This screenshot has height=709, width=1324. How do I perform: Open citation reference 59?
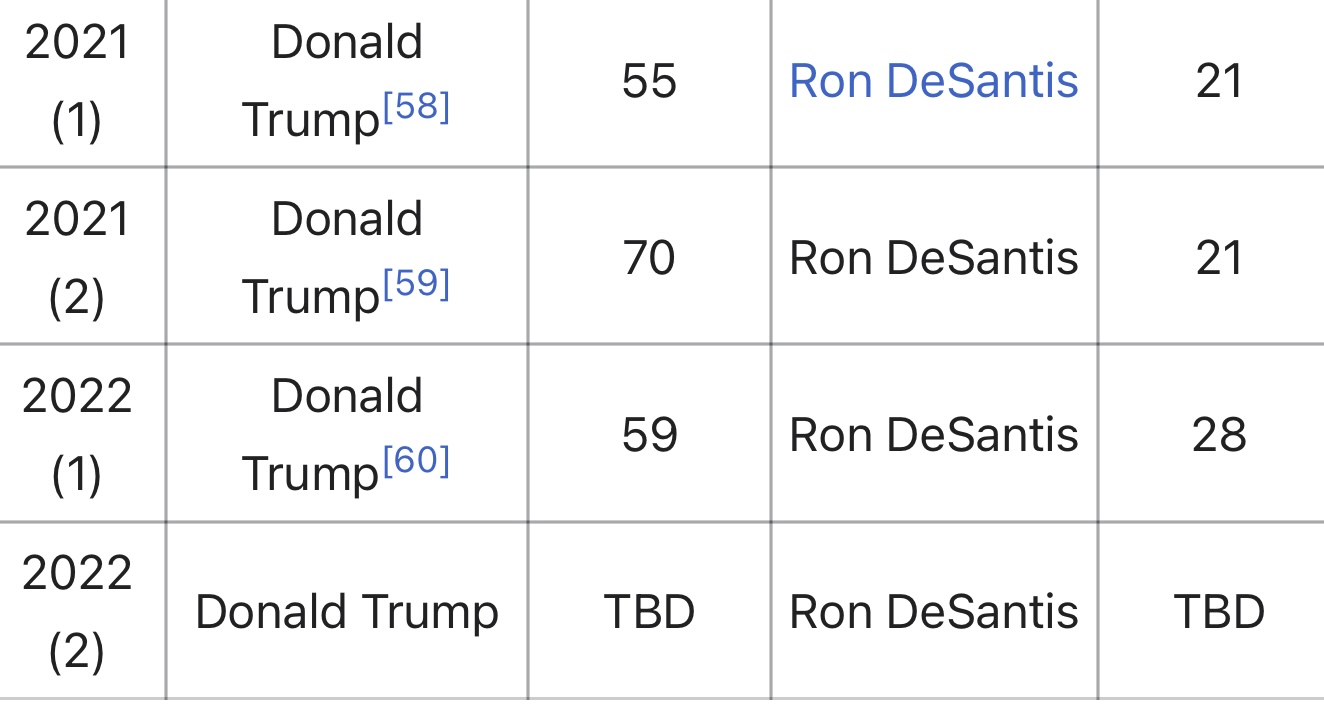coord(416,285)
